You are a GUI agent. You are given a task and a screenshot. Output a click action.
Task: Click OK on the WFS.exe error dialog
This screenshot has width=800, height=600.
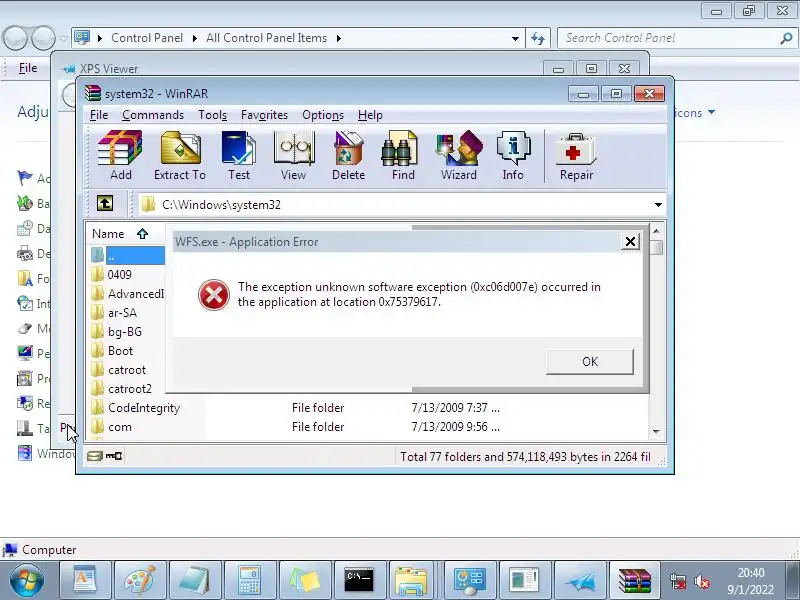[x=590, y=362]
